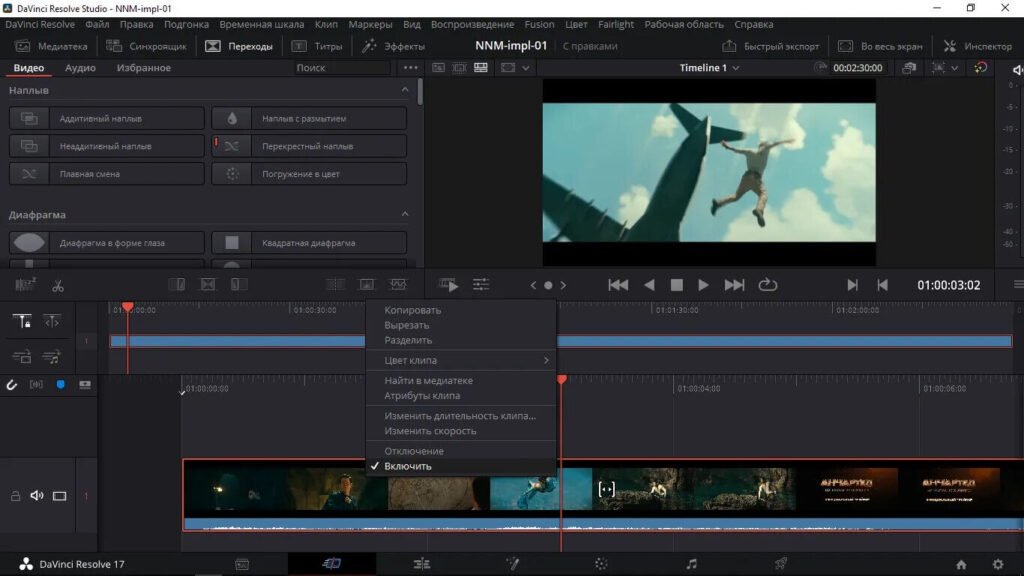This screenshot has width=1024, height=576.
Task: Click Быстрый экспорт quick export
Action: [771, 46]
